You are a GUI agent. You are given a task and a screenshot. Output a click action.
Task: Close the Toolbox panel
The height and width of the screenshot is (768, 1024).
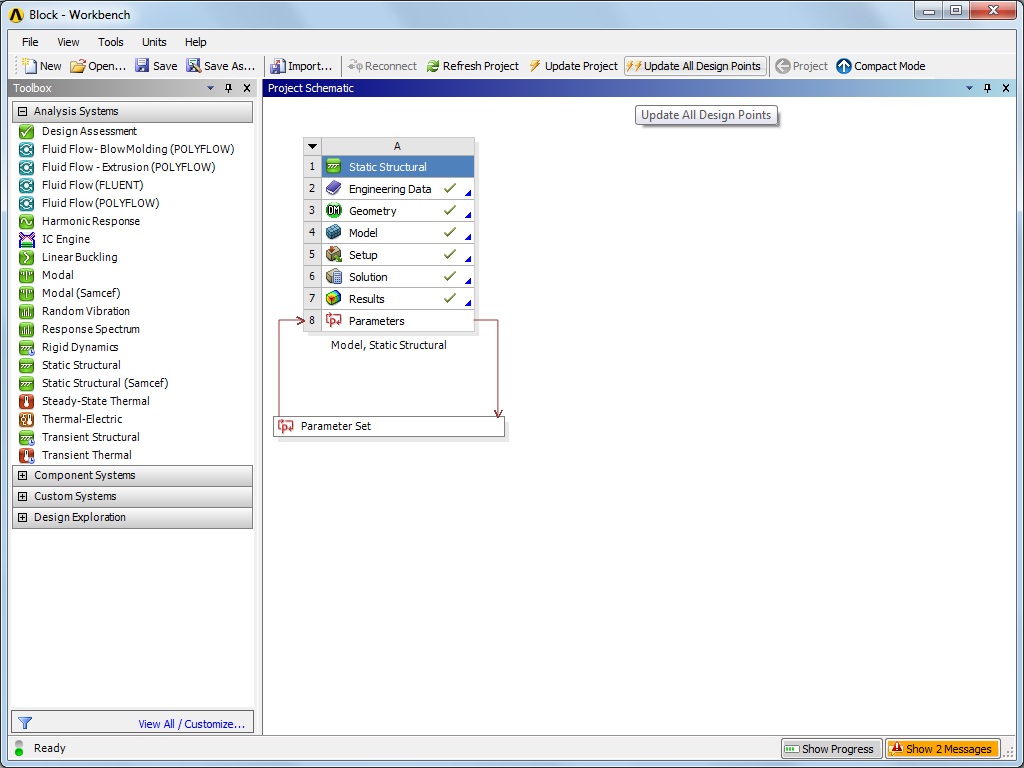[x=247, y=88]
